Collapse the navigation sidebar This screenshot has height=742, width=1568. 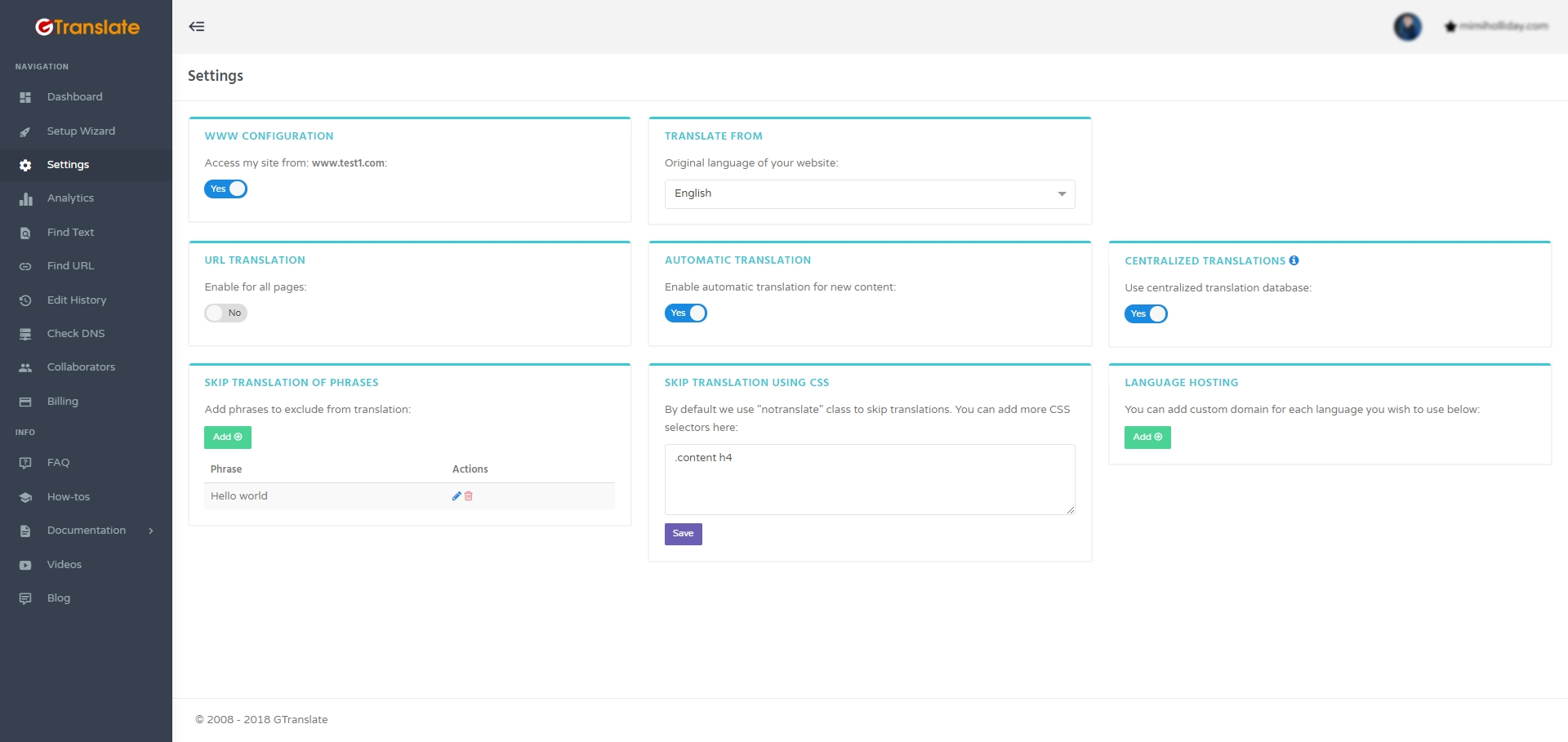[197, 26]
